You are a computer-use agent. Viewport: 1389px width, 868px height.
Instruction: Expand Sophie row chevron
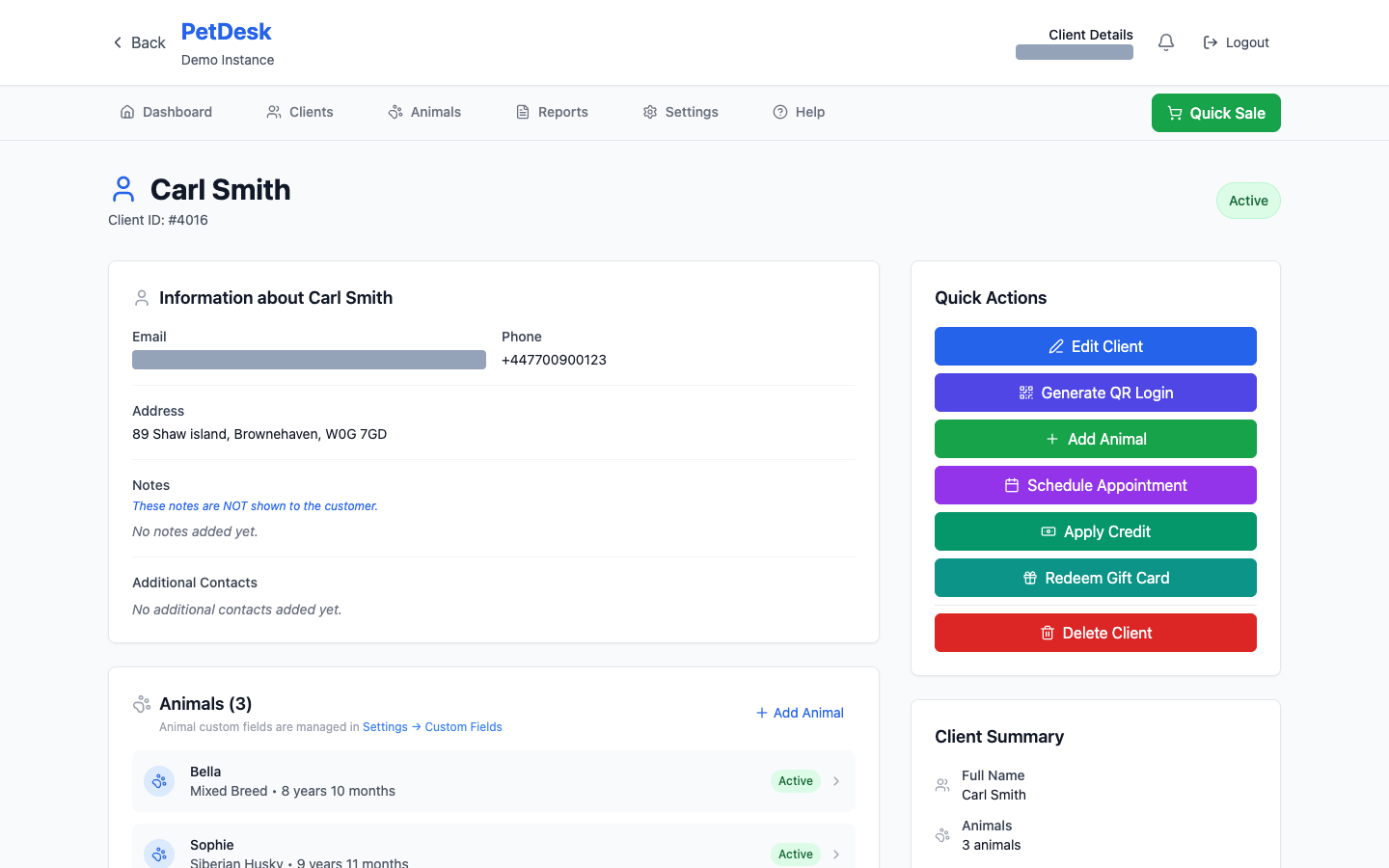[x=836, y=854]
